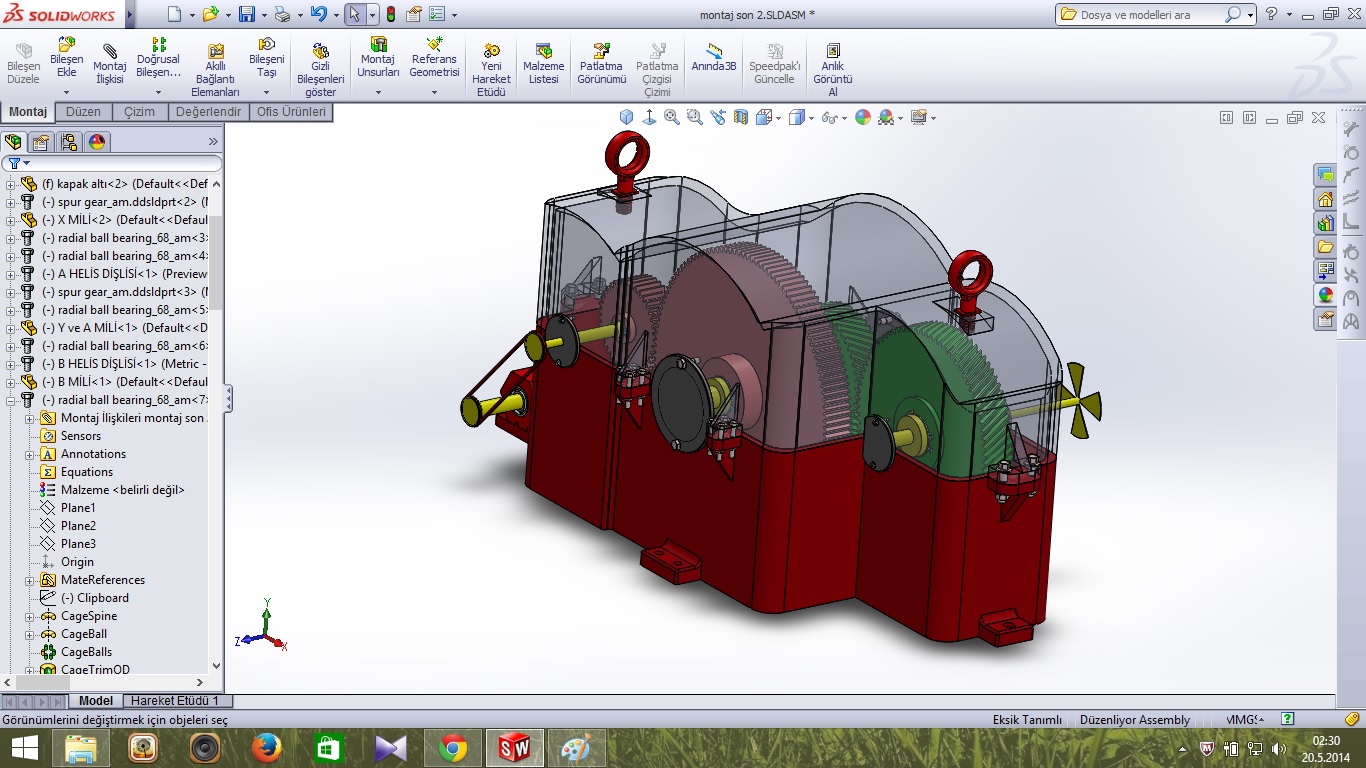Select the Doğrusal Bileşen pattern tool
Viewport: 1366px width, 768px height.
(x=158, y=57)
